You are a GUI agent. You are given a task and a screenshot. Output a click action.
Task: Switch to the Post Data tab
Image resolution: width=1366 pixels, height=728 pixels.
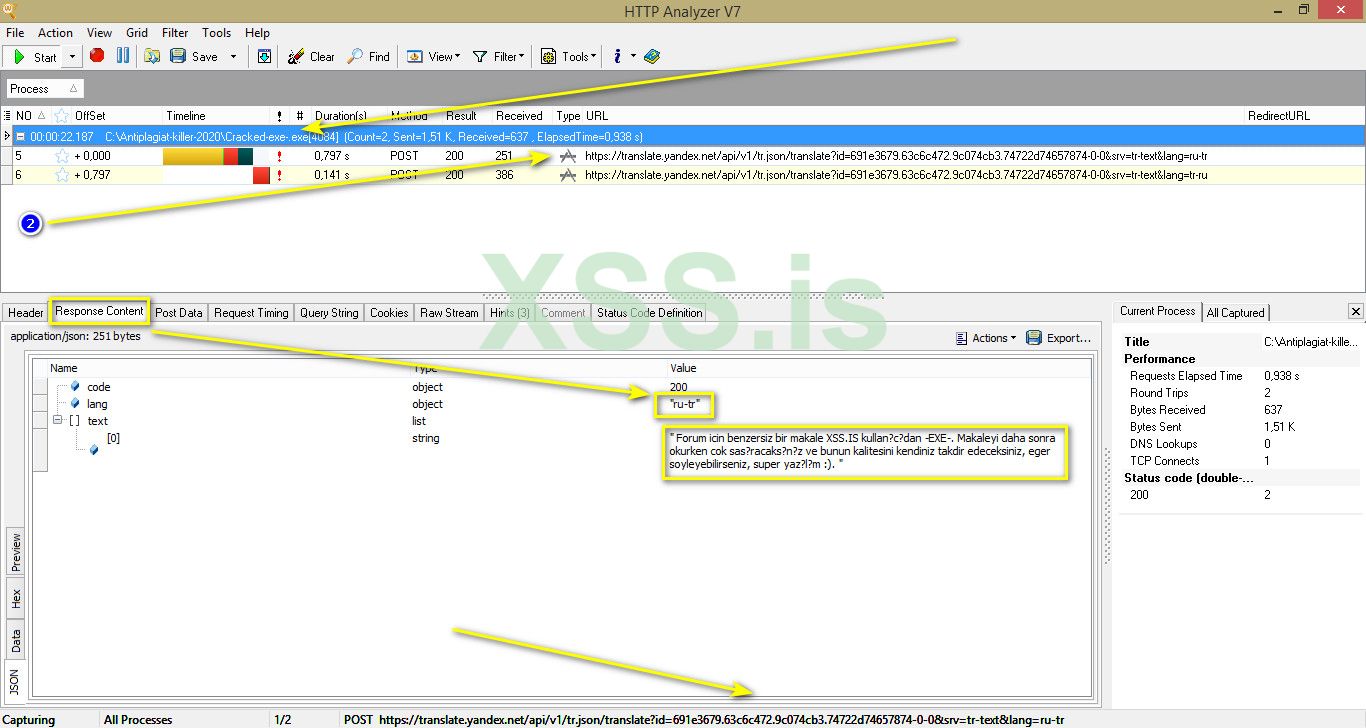click(179, 313)
